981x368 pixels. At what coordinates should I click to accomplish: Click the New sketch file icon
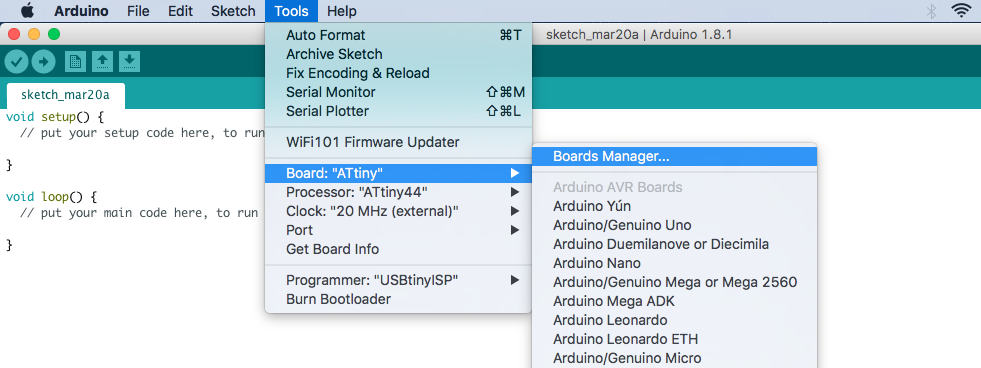(x=76, y=61)
